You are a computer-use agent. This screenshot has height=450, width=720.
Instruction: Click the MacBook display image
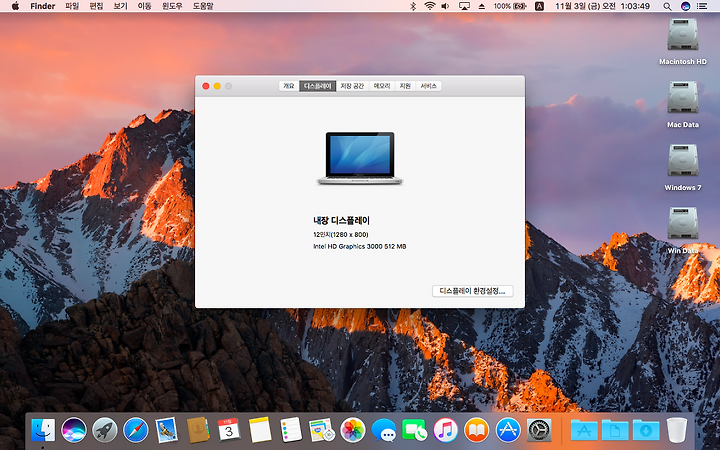tap(360, 158)
